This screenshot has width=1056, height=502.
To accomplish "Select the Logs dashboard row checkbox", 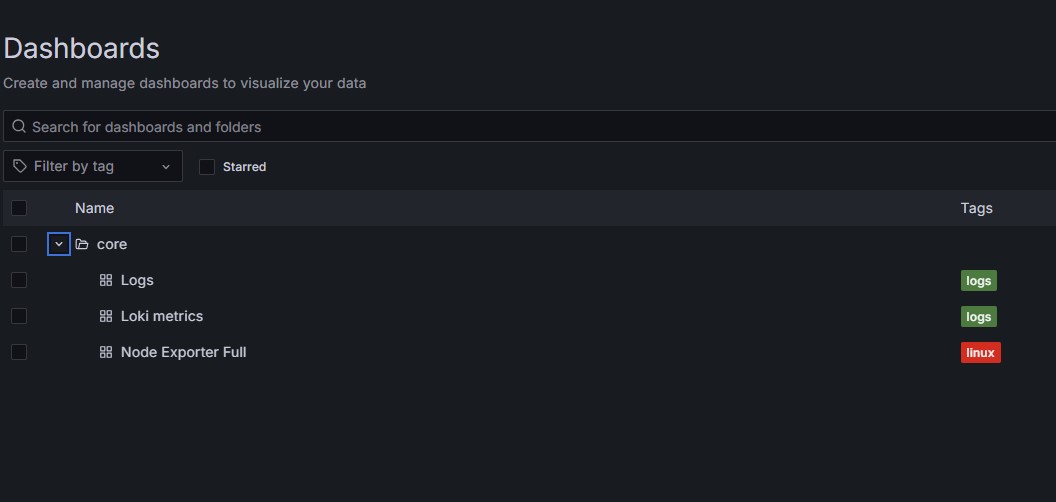I will click(x=19, y=280).
